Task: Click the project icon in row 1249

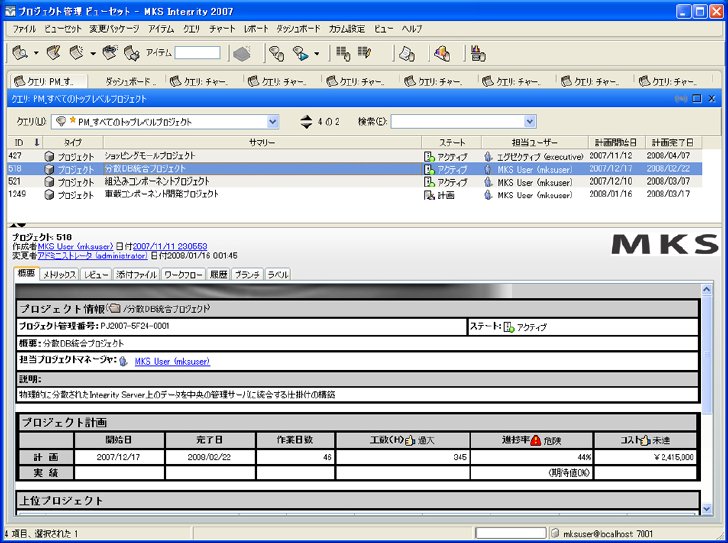Action: (49, 195)
